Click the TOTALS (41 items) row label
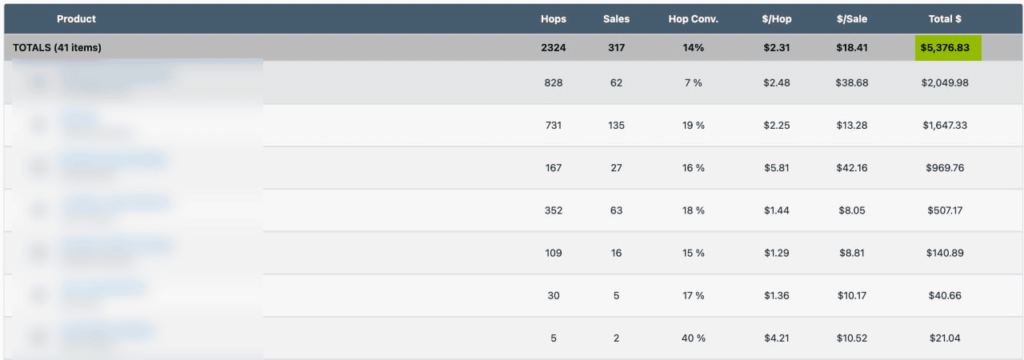This screenshot has height=360, width=1024. point(57,48)
